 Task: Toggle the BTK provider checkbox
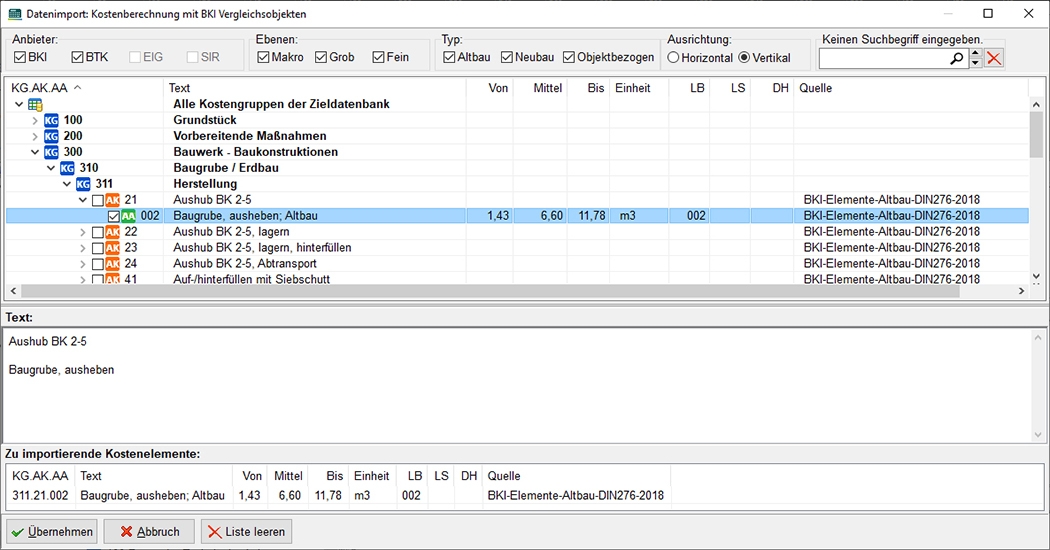77,58
